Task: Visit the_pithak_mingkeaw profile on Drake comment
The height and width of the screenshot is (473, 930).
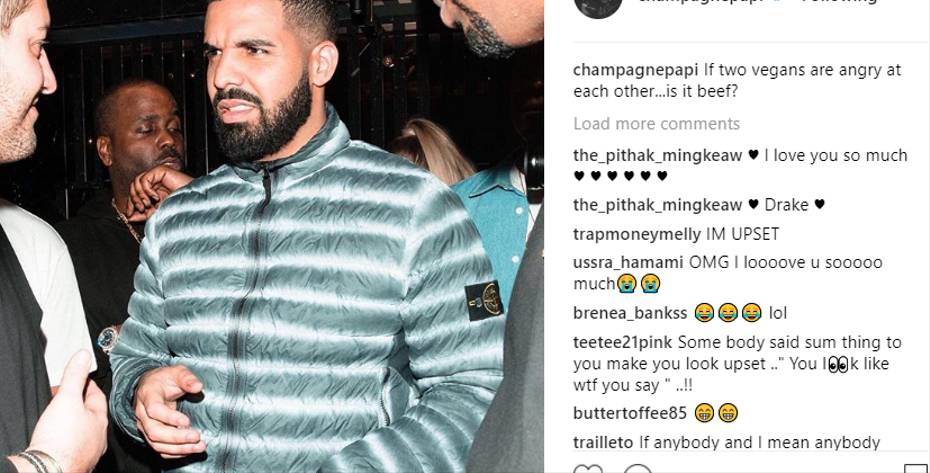Action: click(x=657, y=205)
